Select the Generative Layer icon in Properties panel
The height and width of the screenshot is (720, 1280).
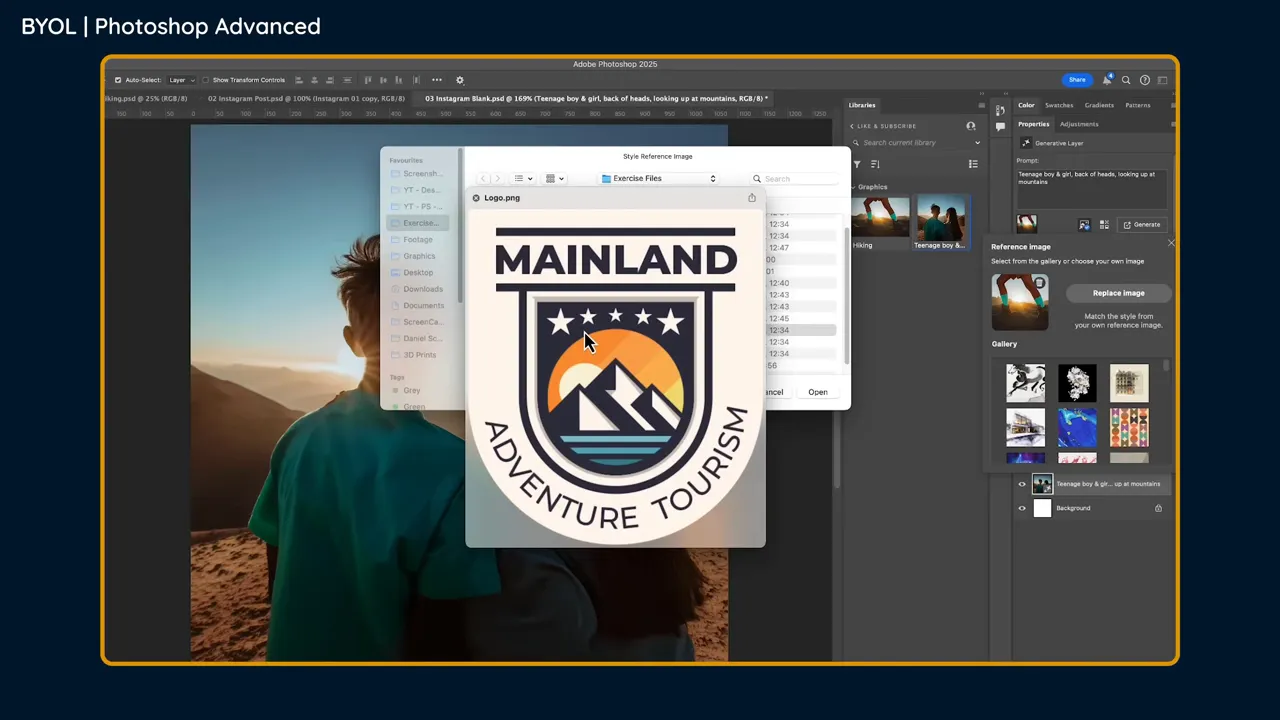point(1026,143)
